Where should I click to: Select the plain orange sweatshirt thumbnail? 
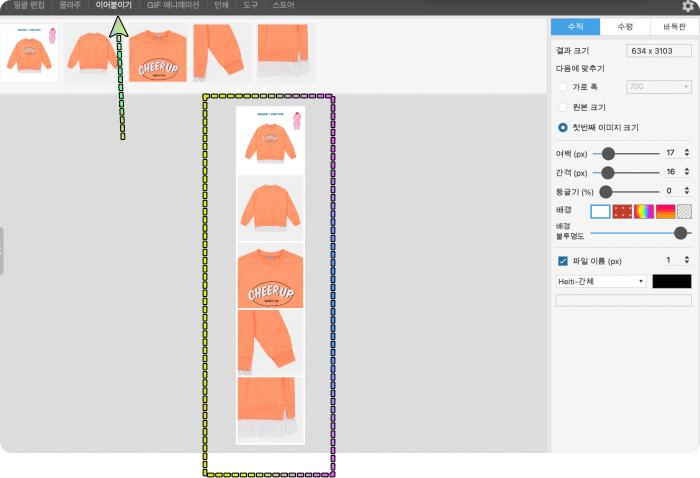coord(92,53)
